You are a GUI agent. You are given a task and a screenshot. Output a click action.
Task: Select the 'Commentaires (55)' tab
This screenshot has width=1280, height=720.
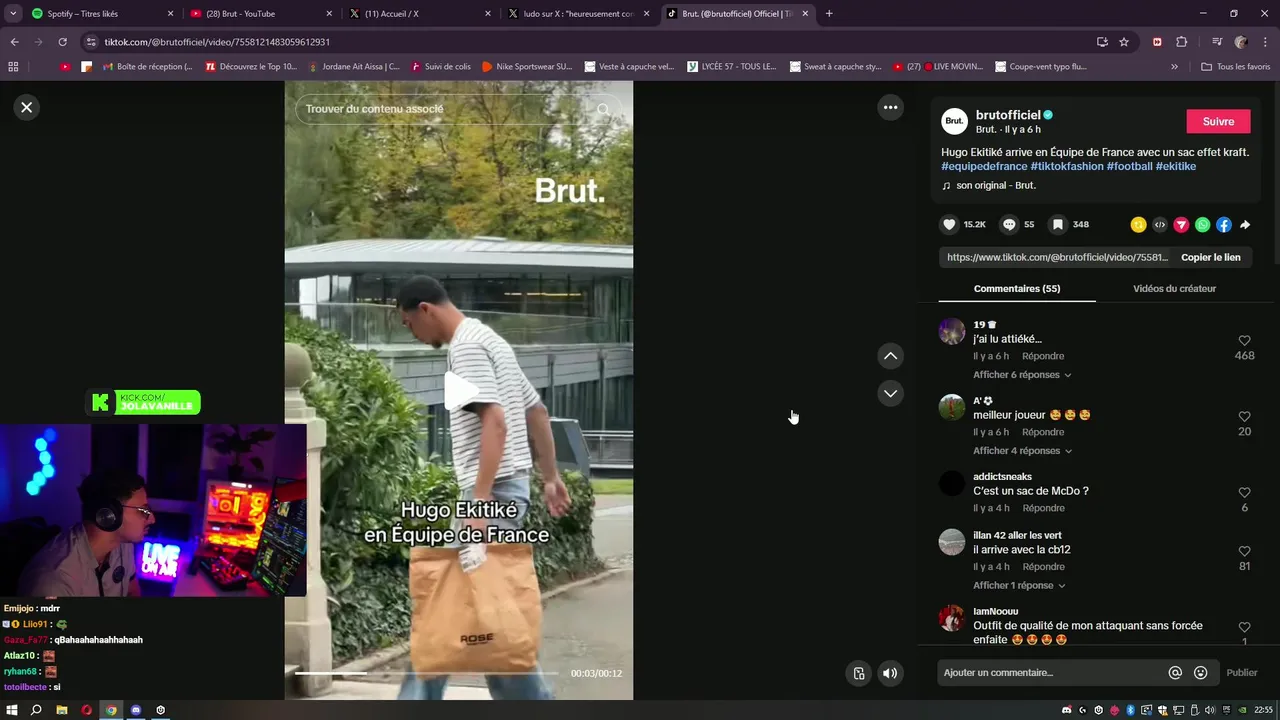click(x=1017, y=288)
